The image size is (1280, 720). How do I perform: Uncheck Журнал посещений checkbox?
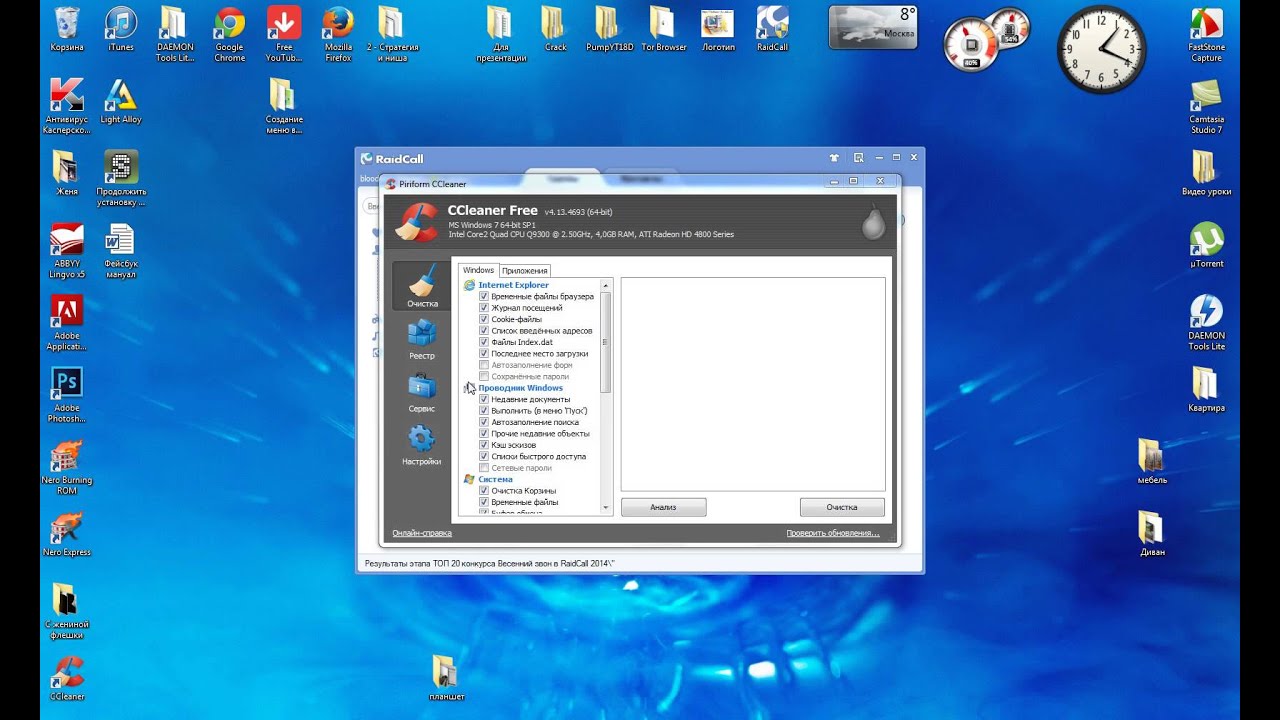(484, 308)
